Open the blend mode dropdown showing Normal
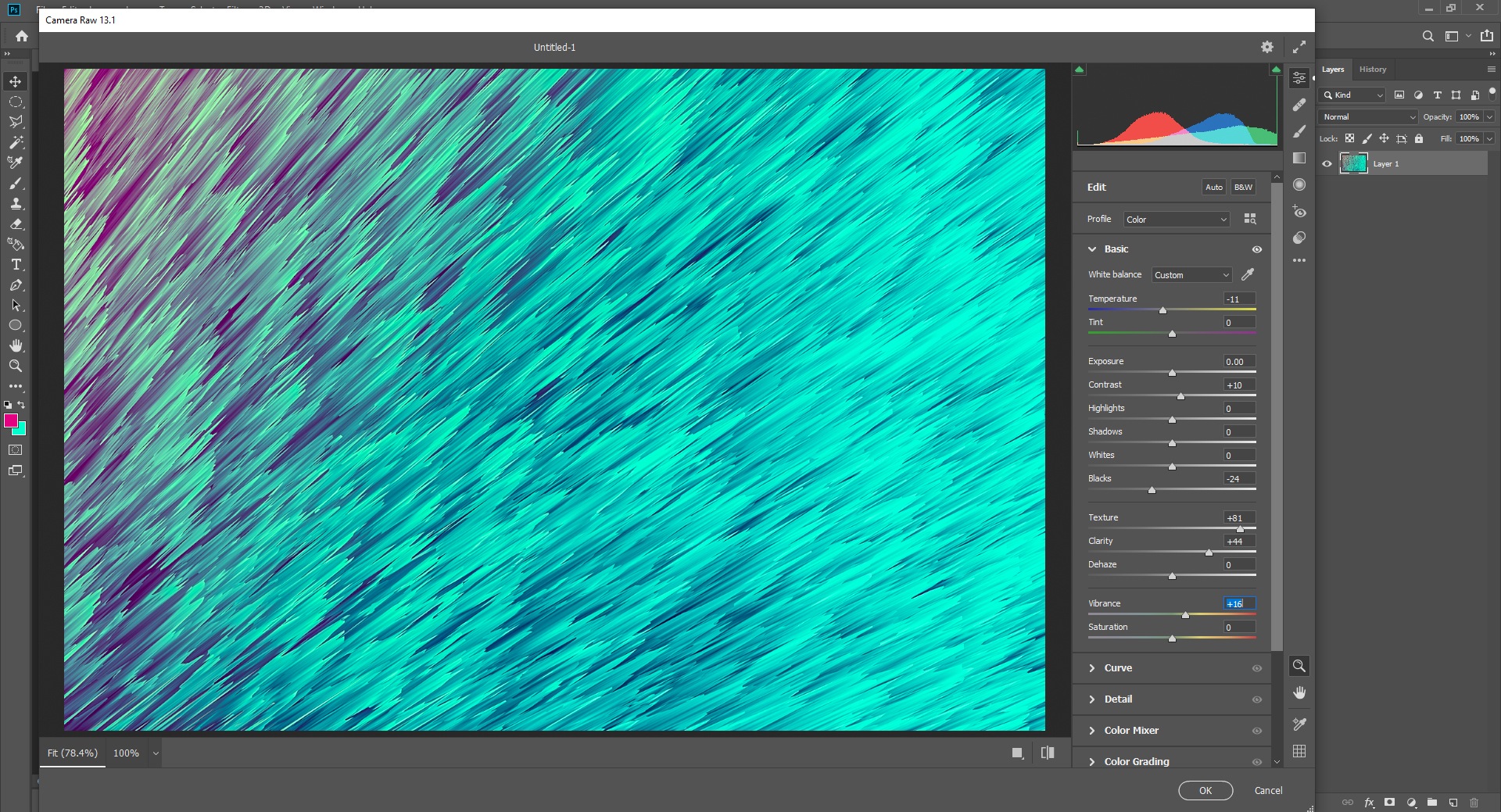This screenshot has width=1501, height=812. click(x=1367, y=116)
